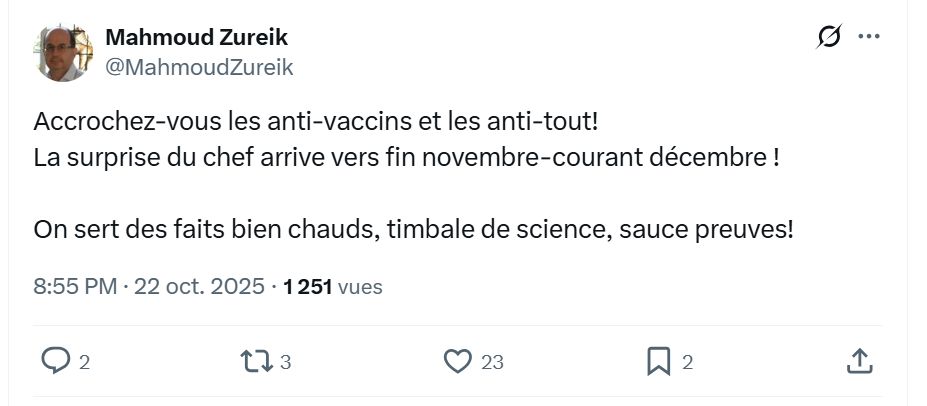This screenshot has width=927, height=406.
Task: Click the 8:55 PM time of the tweet
Action: [75, 287]
